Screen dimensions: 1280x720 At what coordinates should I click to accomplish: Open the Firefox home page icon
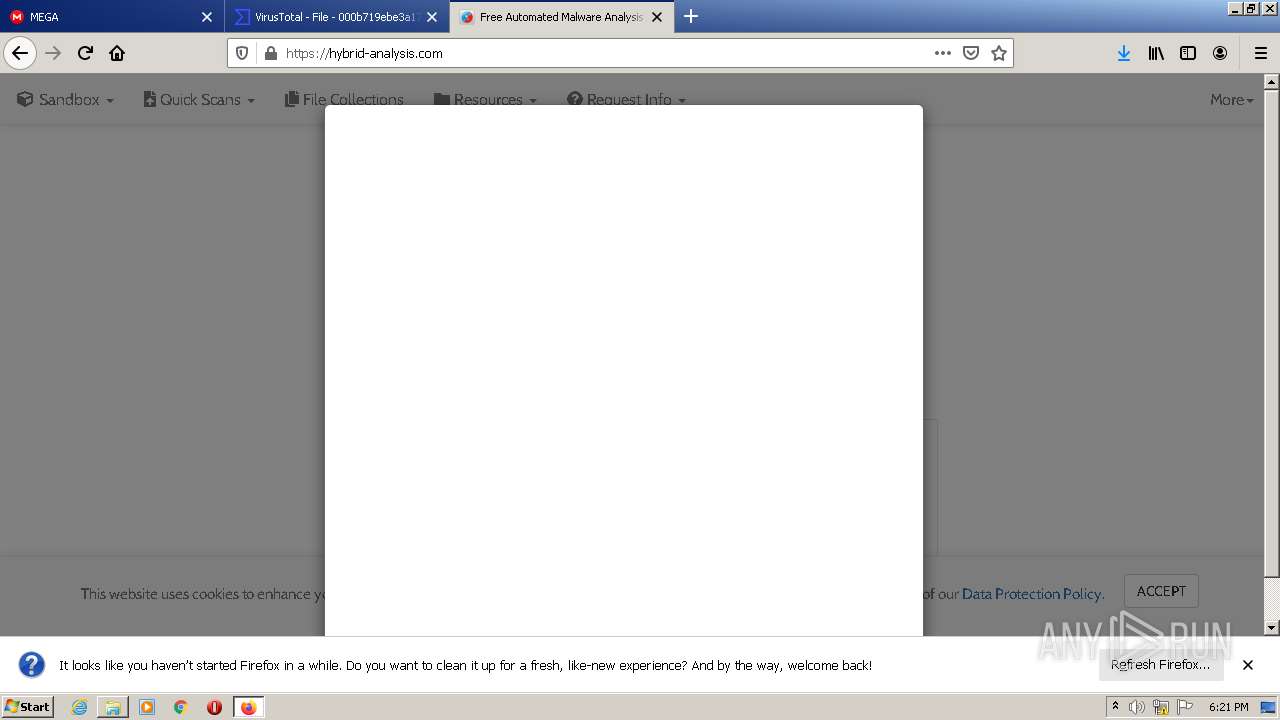(117, 53)
